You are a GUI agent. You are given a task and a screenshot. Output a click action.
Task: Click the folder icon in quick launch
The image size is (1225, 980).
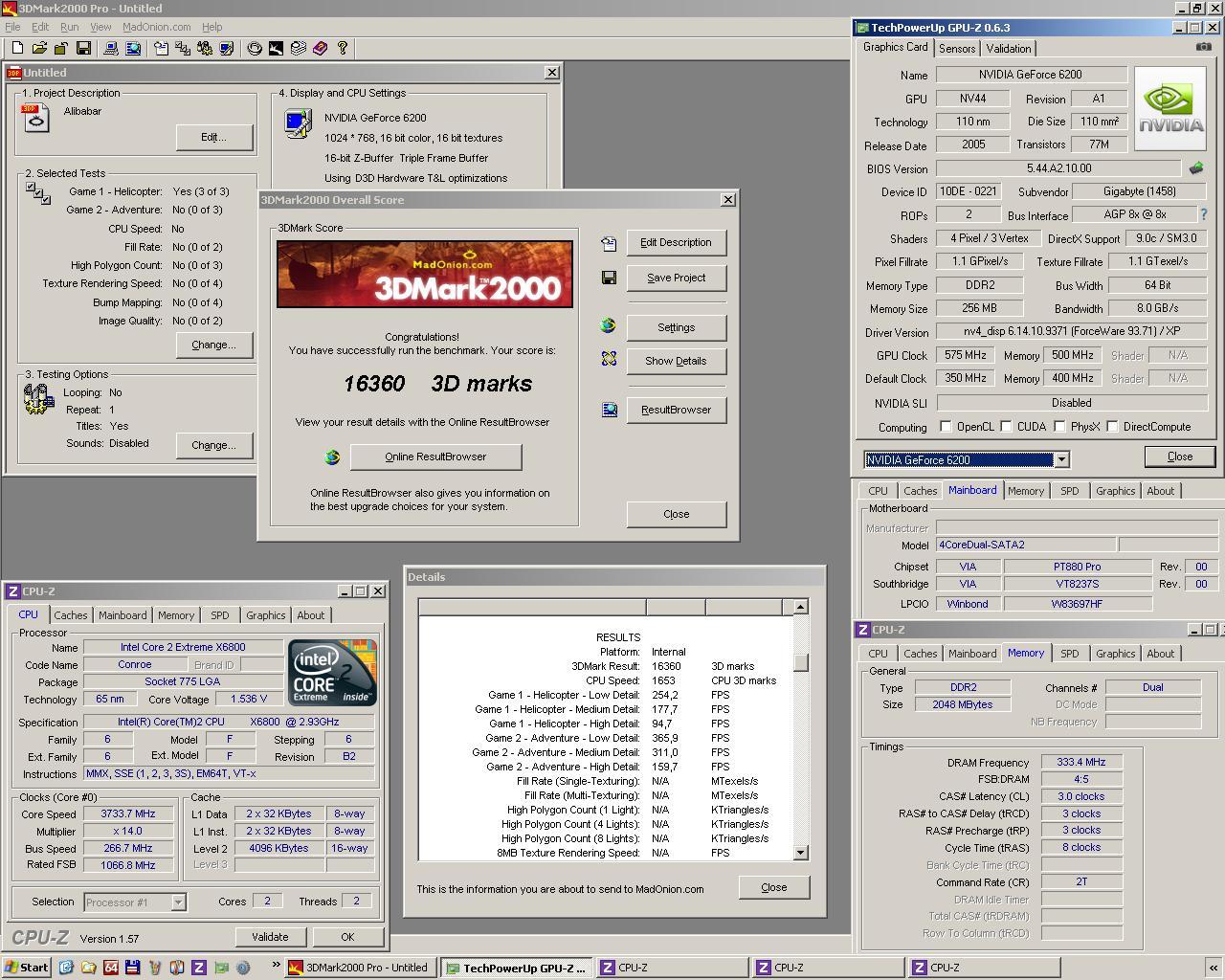88,968
